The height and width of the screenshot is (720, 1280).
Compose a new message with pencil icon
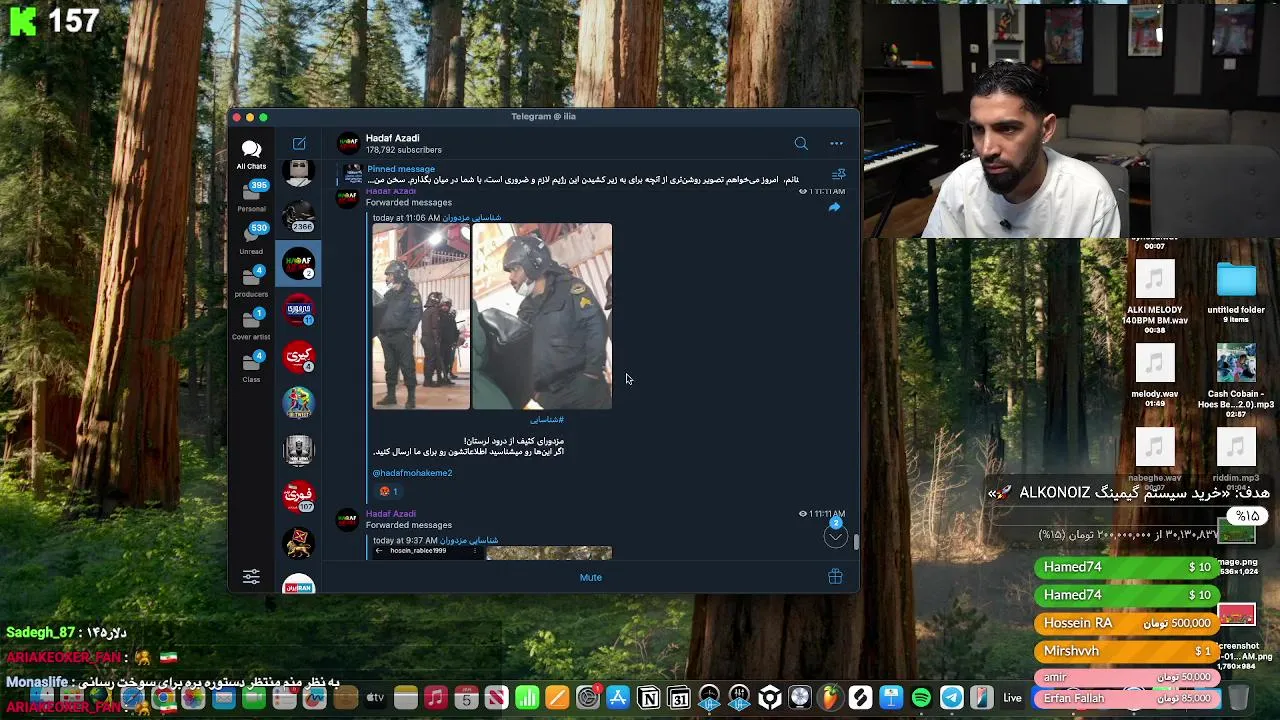[299, 144]
